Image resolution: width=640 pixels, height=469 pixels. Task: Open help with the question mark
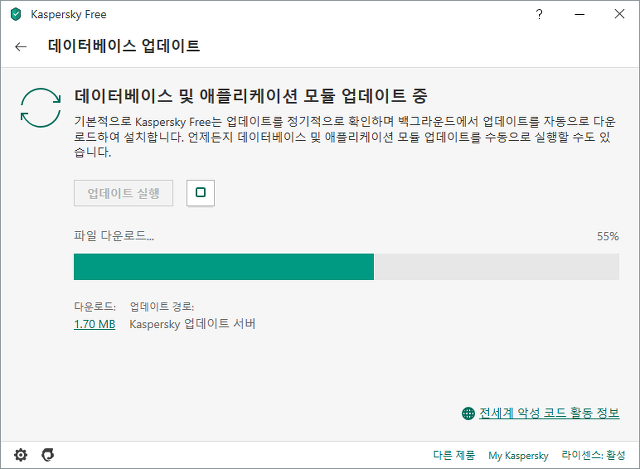point(539,14)
